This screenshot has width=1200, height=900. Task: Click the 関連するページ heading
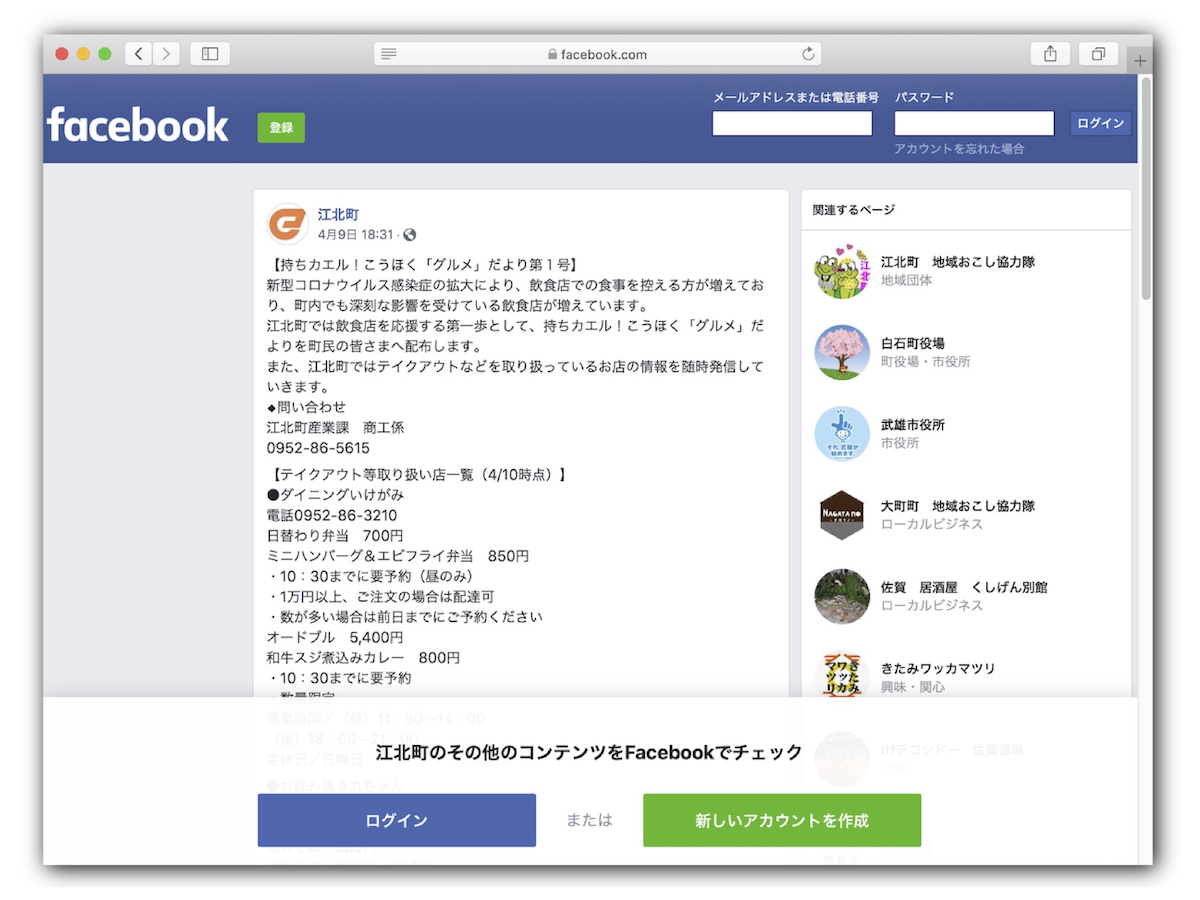tap(854, 210)
